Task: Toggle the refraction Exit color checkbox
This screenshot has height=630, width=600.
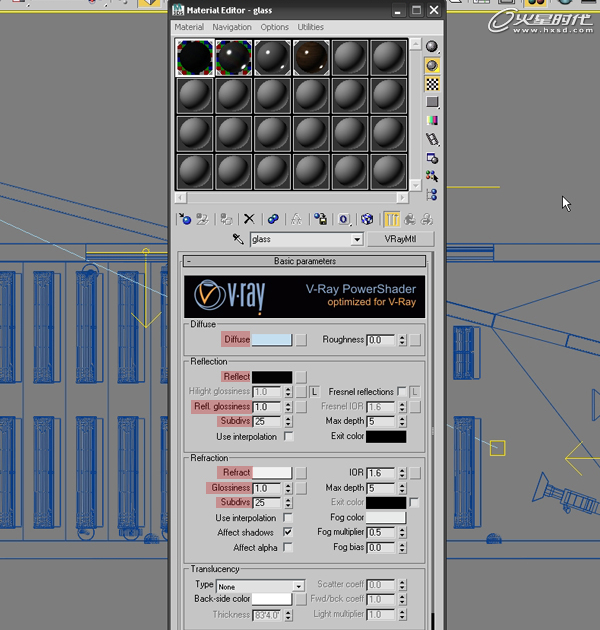Action: 414,502
